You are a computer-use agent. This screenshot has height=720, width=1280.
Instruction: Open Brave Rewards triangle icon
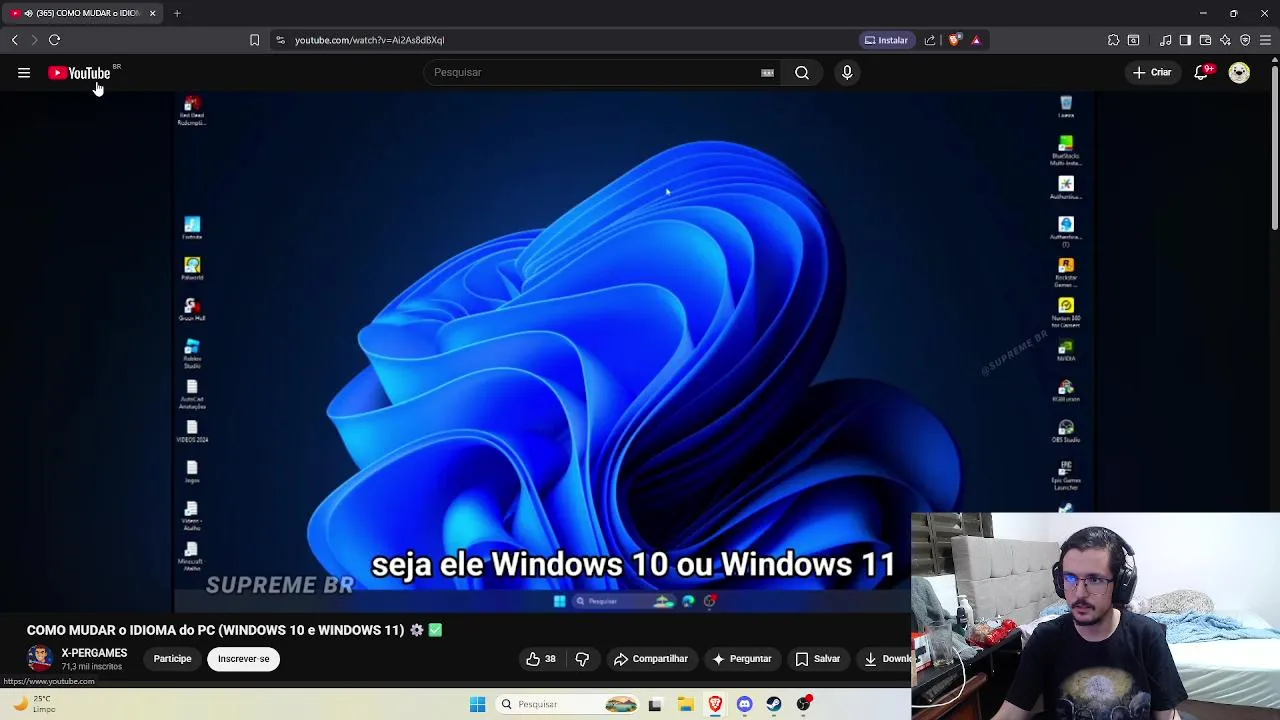(976, 40)
